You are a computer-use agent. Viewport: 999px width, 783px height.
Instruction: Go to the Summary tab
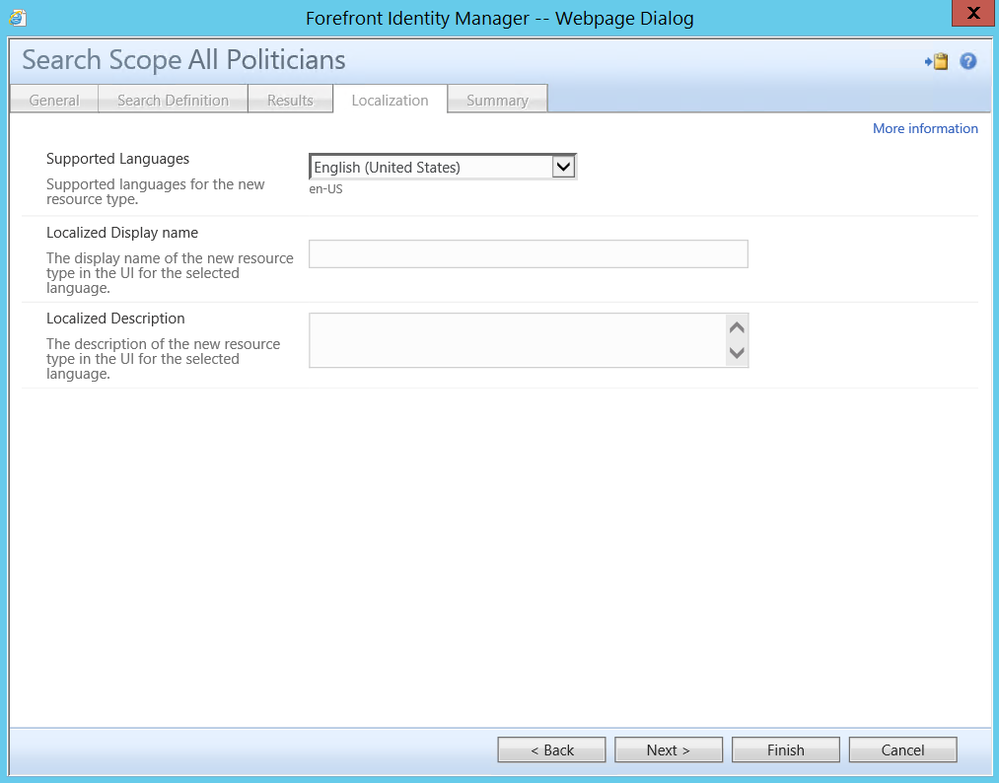[497, 100]
